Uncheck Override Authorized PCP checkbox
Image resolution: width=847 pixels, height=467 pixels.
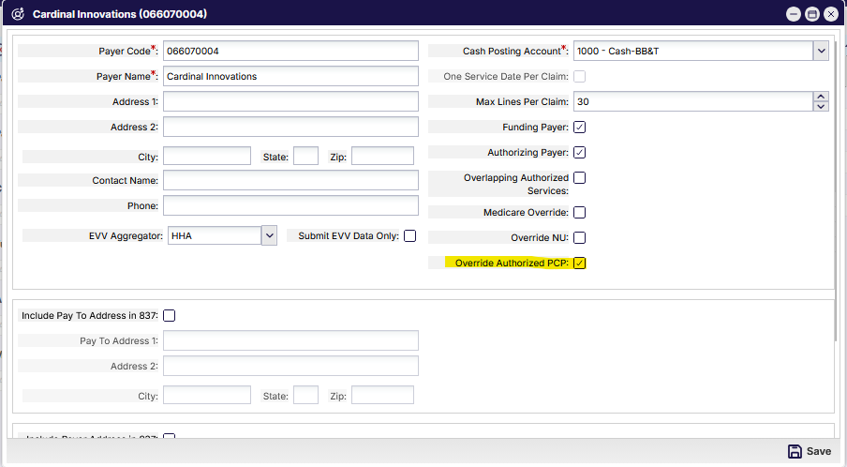580,263
